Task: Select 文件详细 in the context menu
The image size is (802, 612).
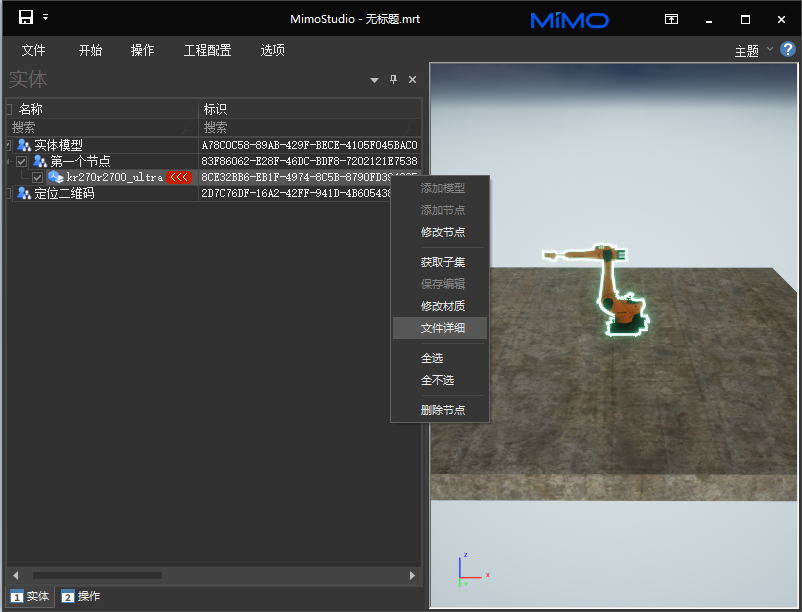Action: pos(440,328)
